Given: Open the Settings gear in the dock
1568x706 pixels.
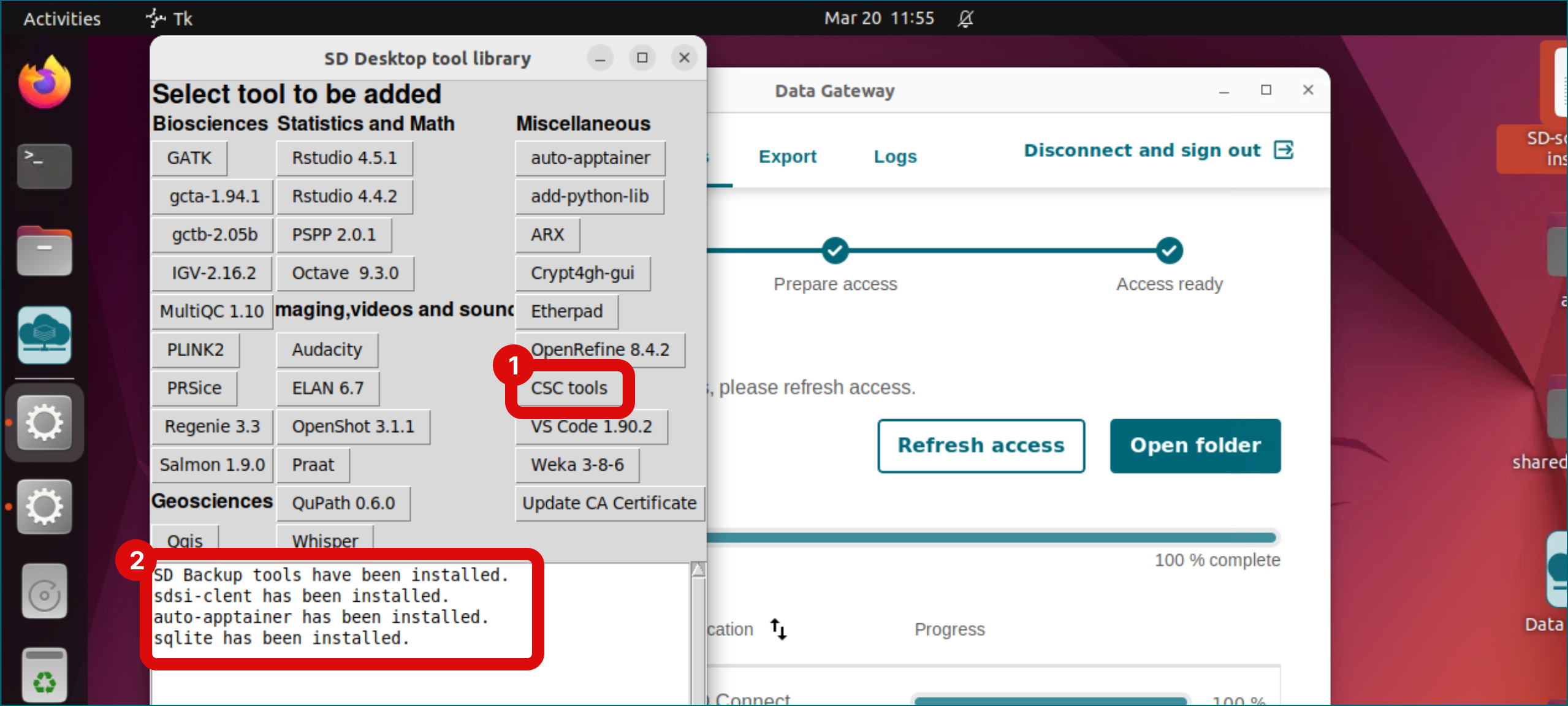Looking at the screenshot, I should coord(43,422).
